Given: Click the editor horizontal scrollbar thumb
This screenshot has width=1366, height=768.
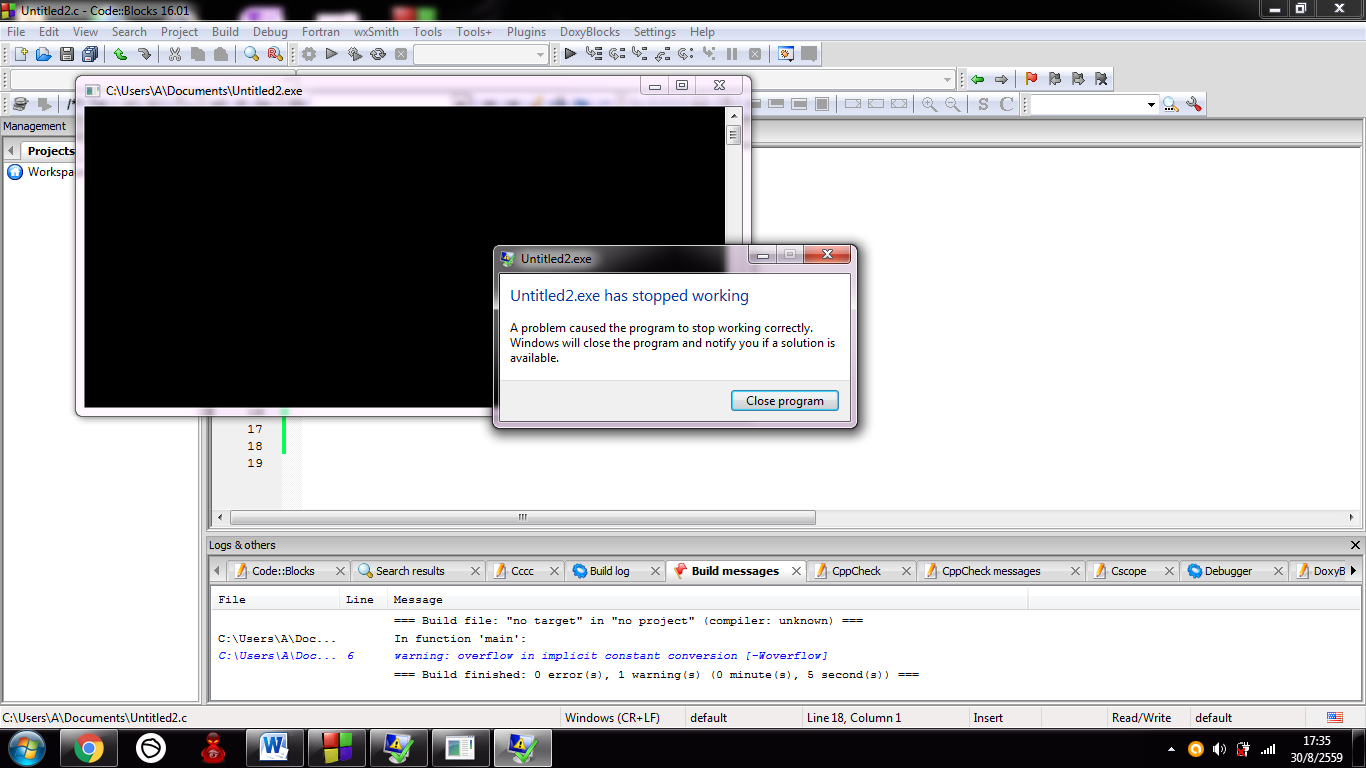Looking at the screenshot, I should (x=523, y=518).
